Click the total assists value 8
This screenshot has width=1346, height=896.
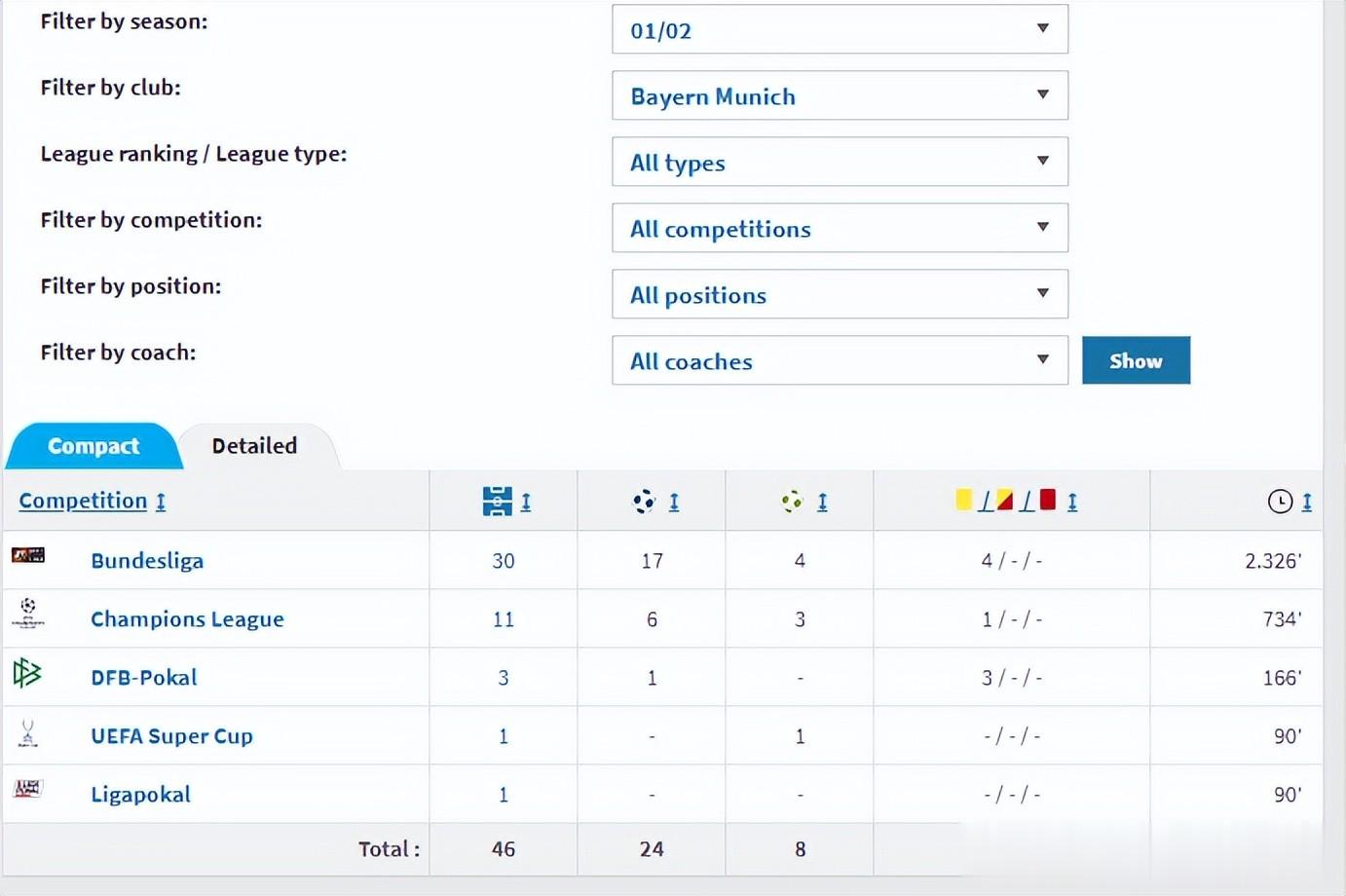(800, 849)
